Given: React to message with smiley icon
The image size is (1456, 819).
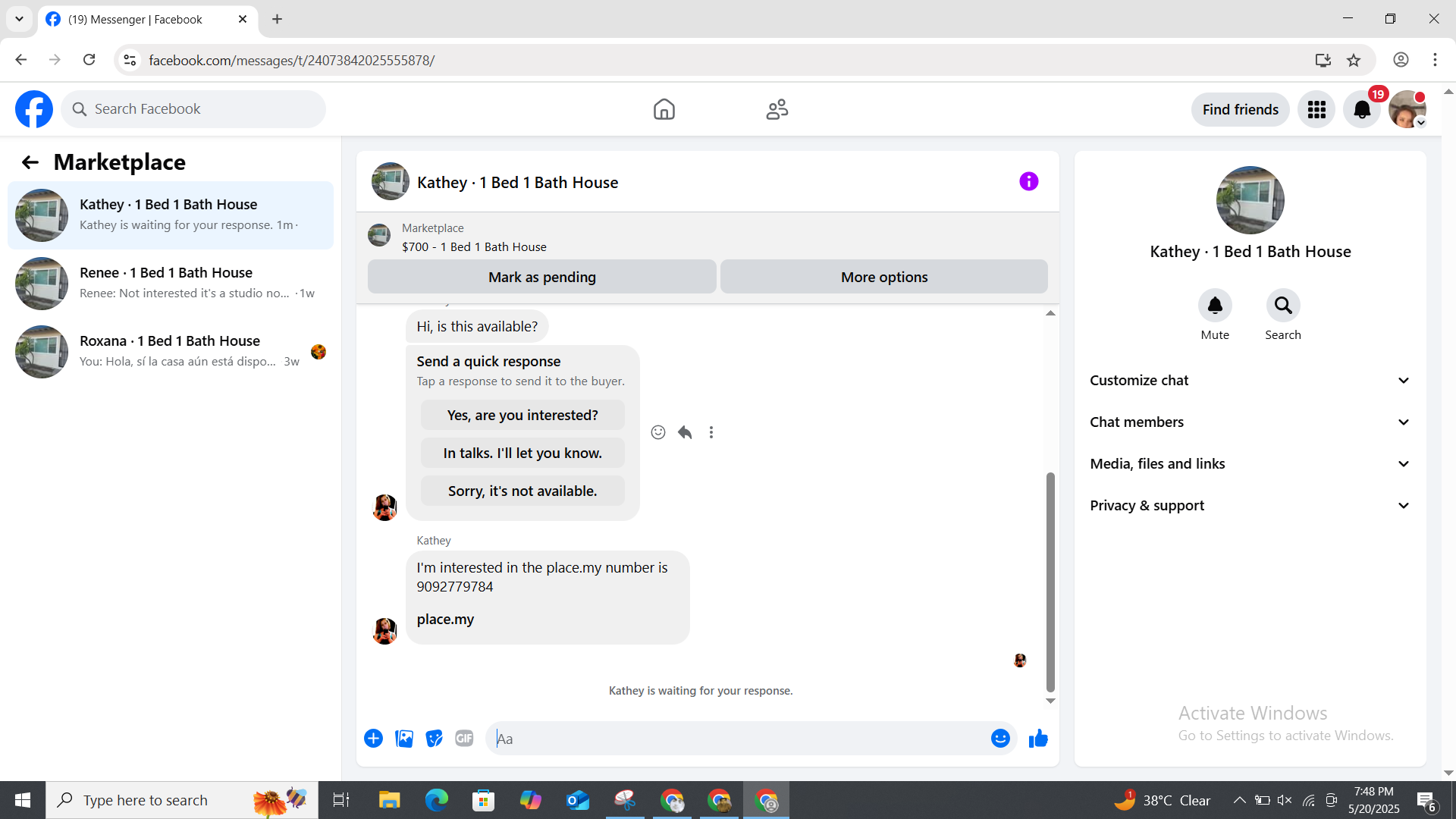Looking at the screenshot, I should click(658, 432).
